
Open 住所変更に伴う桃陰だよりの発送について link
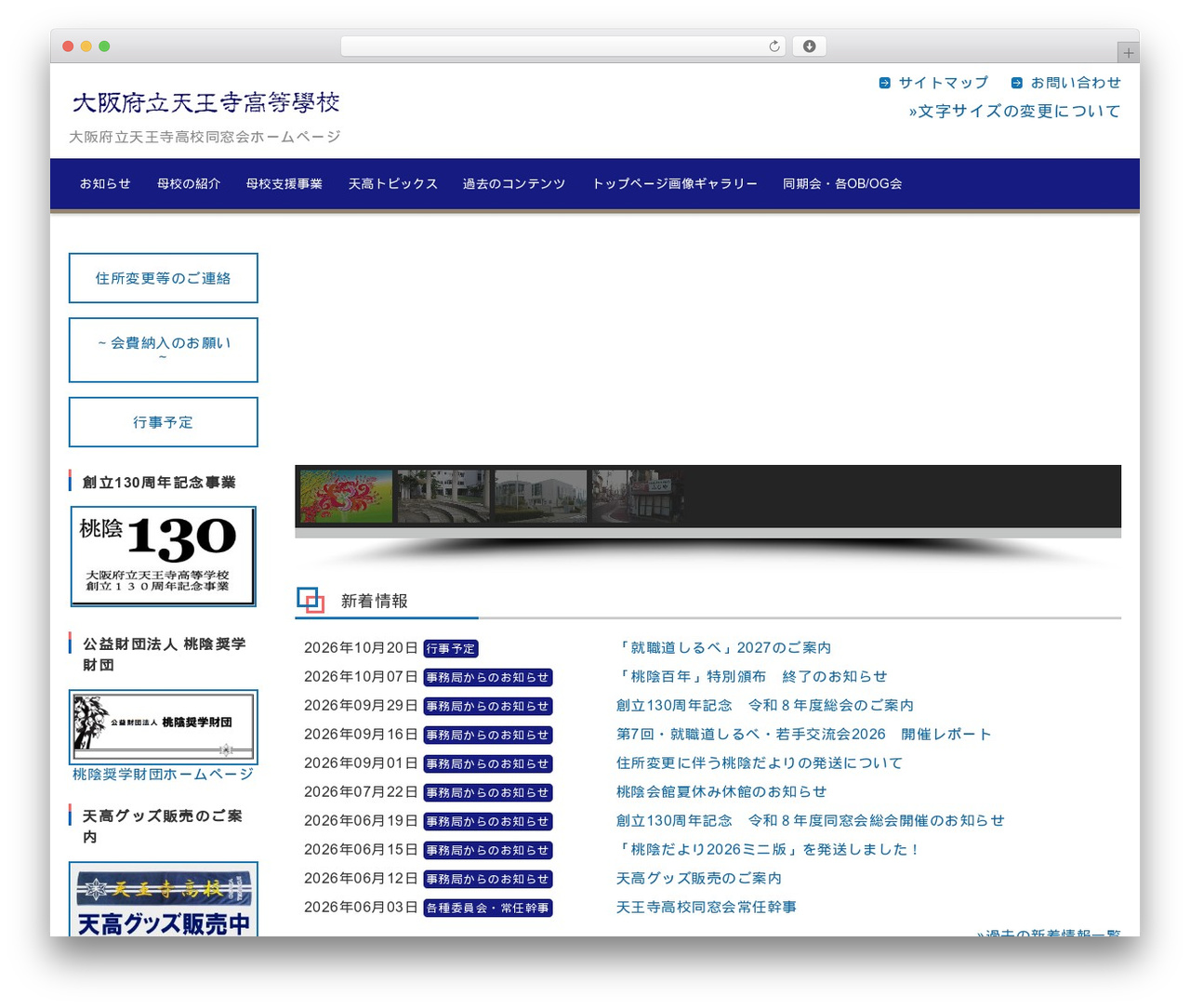[760, 763]
